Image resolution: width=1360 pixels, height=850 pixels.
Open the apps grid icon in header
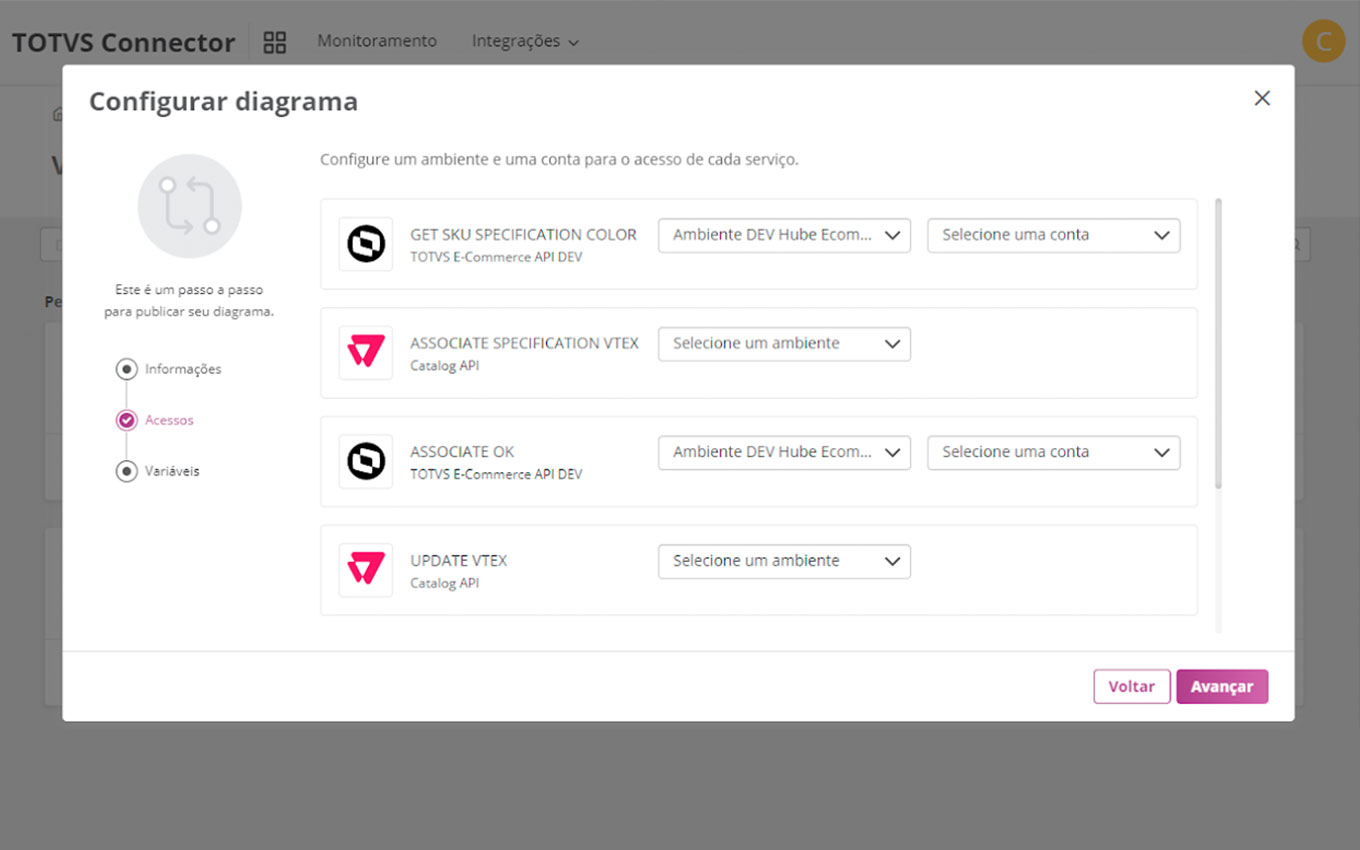pos(274,42)
